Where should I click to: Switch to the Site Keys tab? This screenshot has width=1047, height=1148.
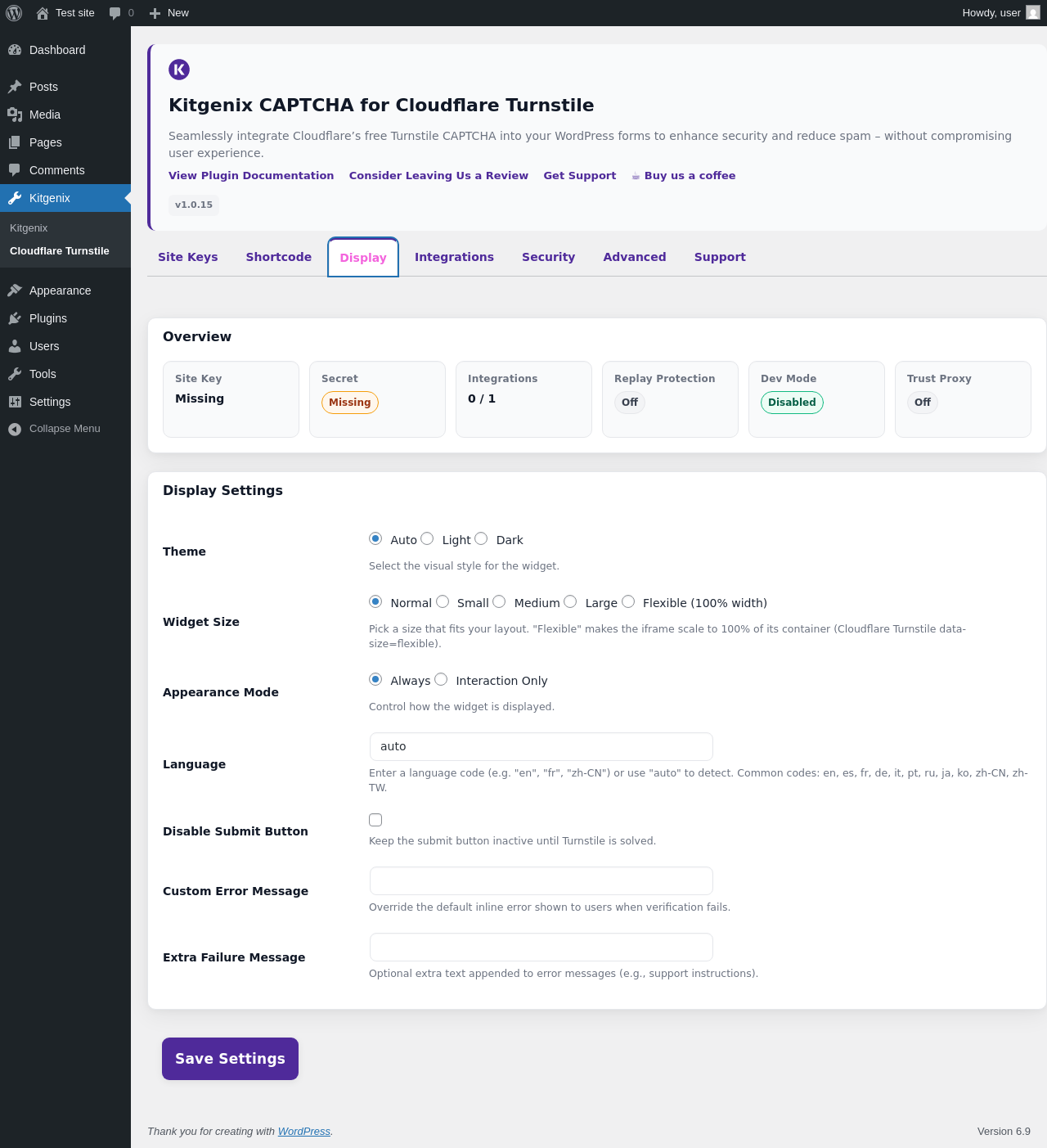click(x=188, y=257)
